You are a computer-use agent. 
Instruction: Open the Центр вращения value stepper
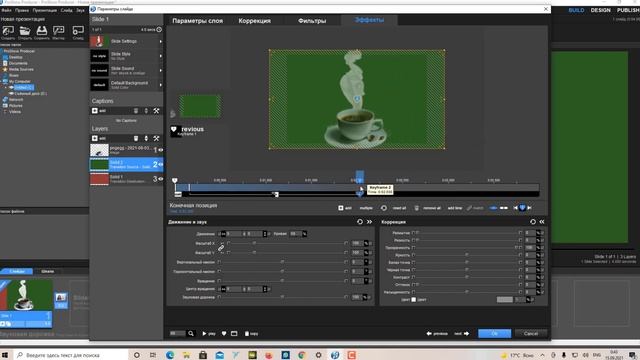pos(265,289)
